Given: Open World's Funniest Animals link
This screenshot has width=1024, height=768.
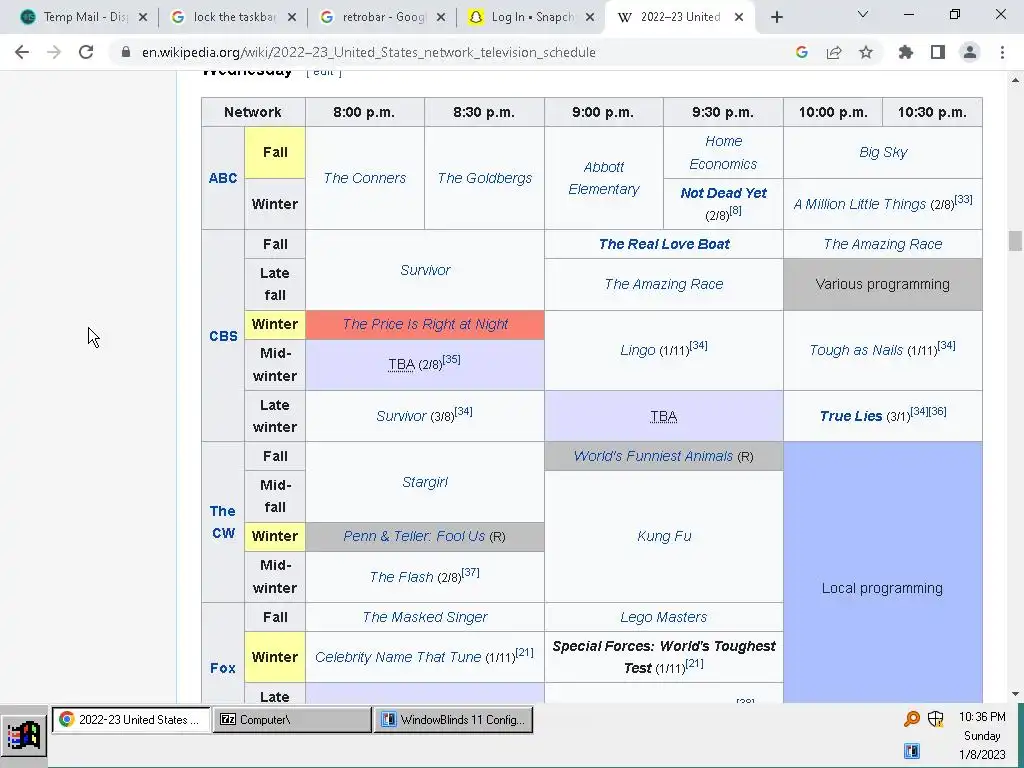Looking at the screenshot, I should tap(653, 456).
